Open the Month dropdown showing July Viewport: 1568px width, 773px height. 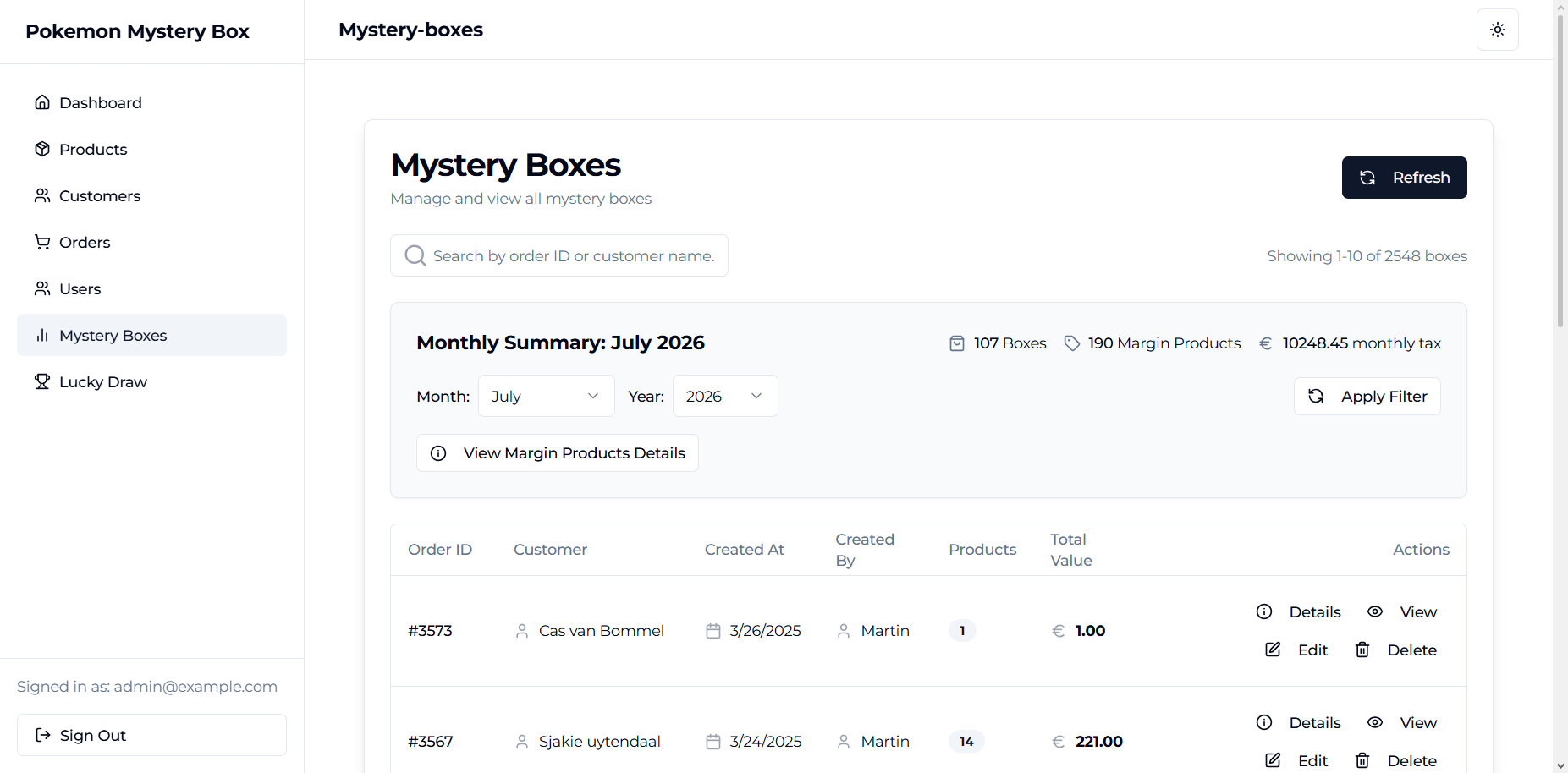point(546,396)
